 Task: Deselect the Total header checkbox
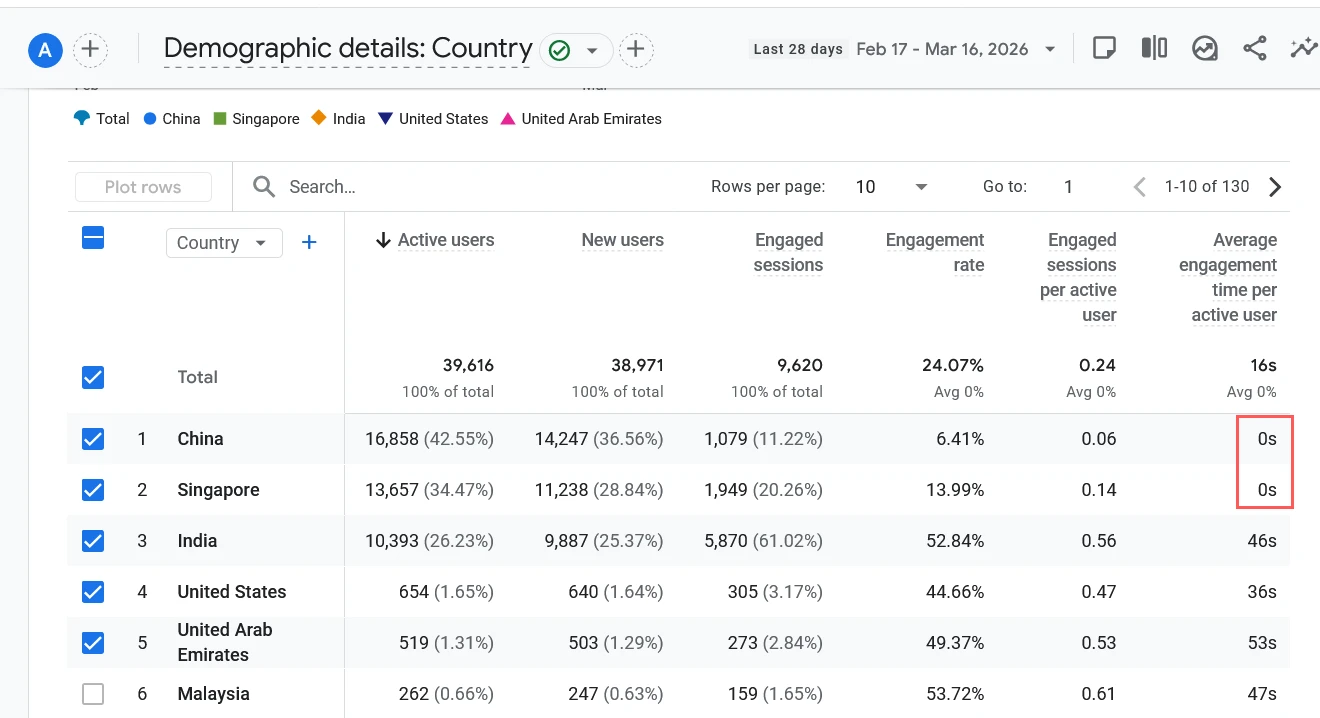coord(92,377)
